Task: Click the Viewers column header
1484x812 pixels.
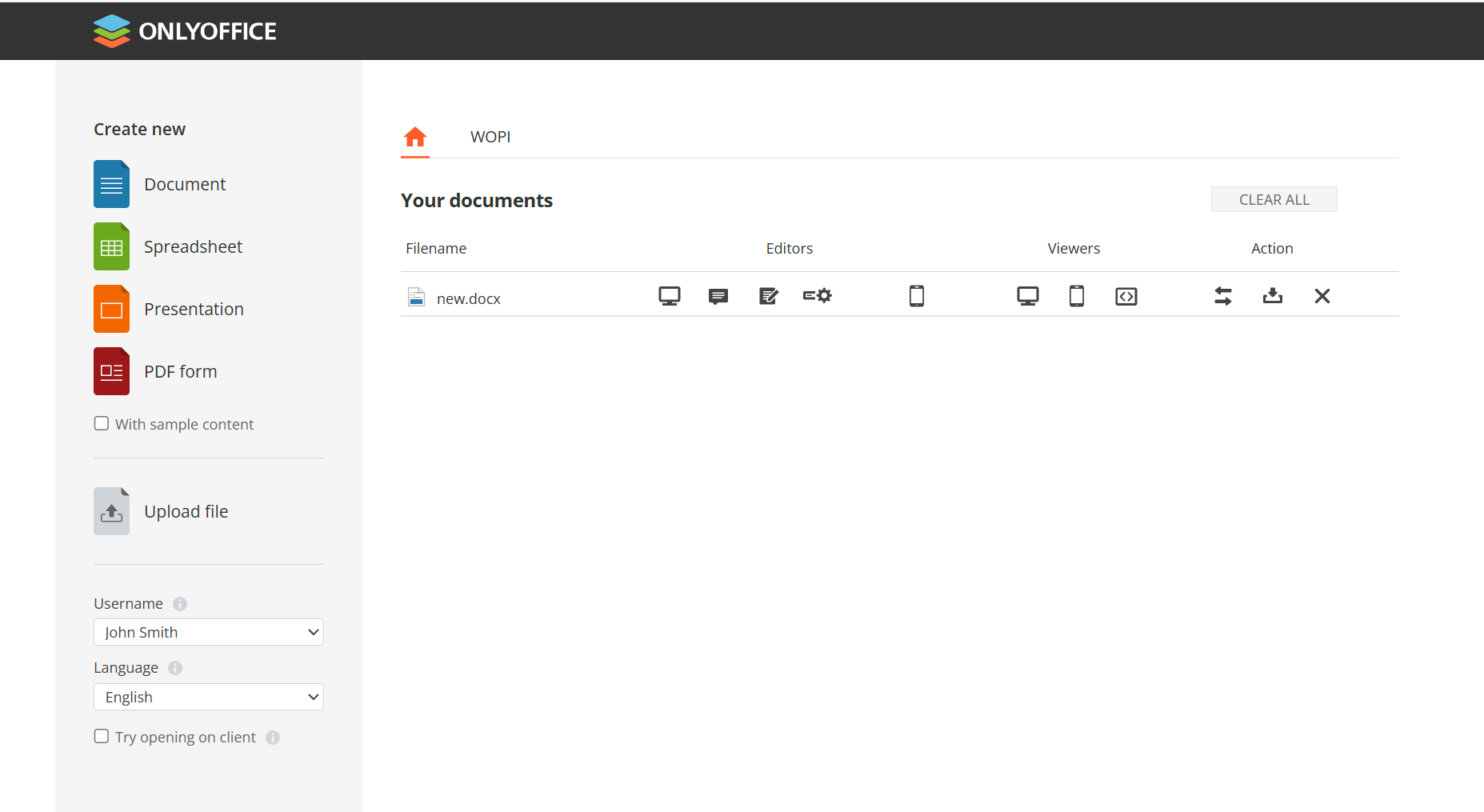Action: coord(1074,248)
